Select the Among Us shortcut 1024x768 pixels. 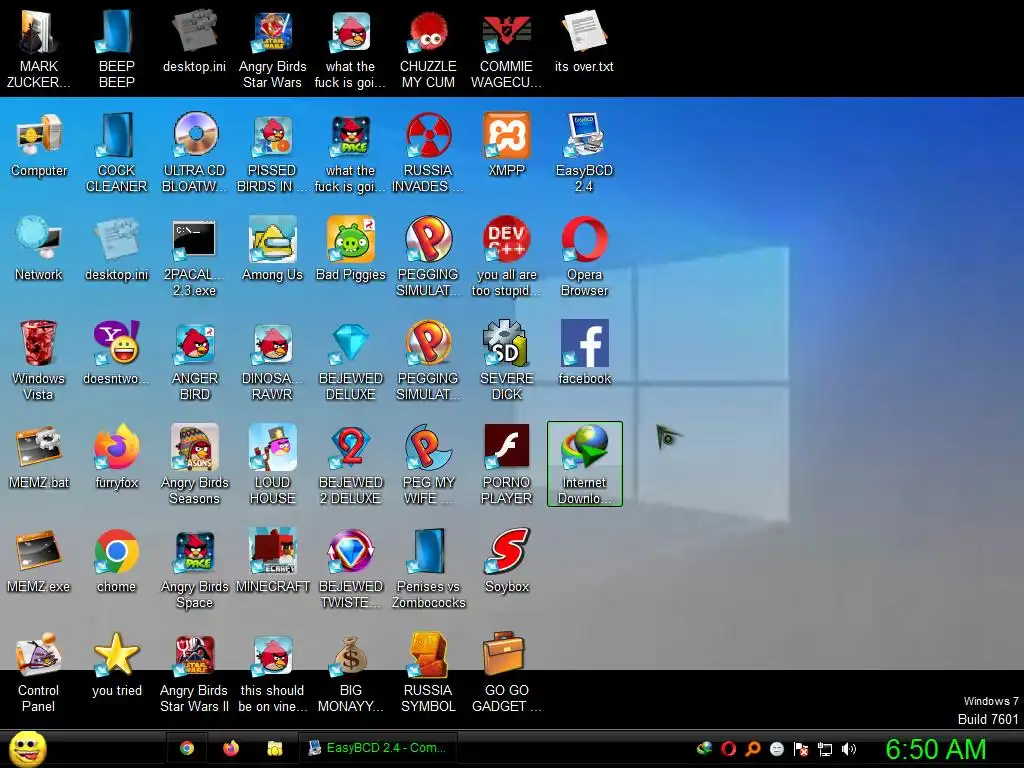[272, 249]
